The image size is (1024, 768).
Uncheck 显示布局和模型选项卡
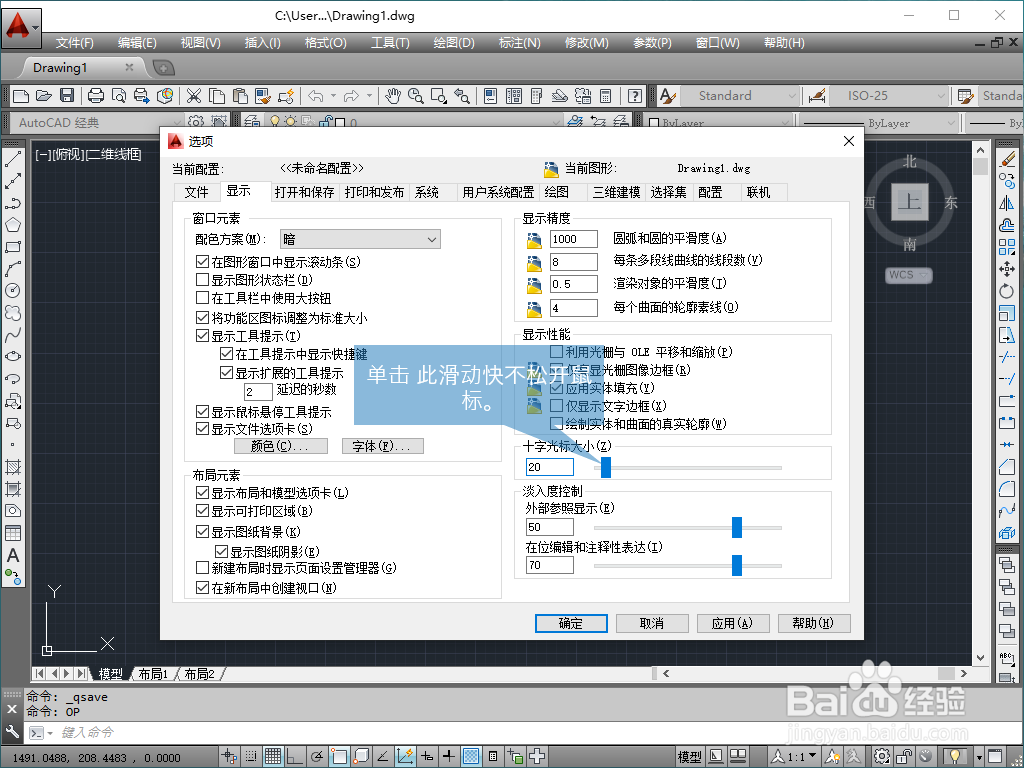[202, 492]
